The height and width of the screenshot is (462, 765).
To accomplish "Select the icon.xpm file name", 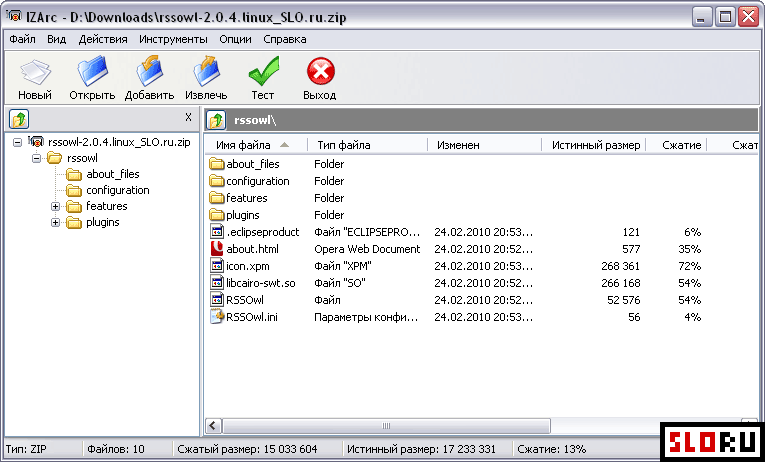I will pos(247,266).
